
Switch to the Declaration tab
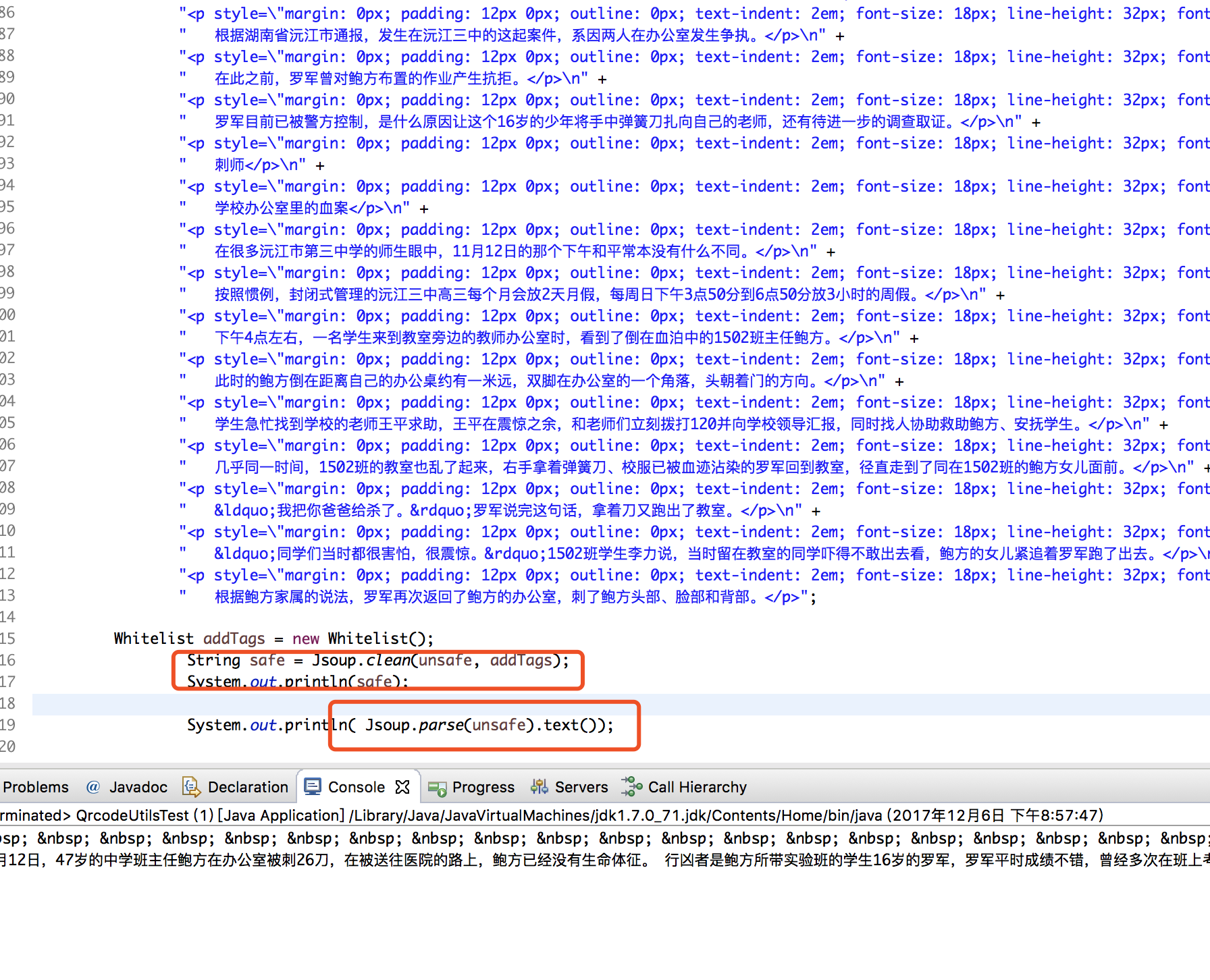click(247, 787)
